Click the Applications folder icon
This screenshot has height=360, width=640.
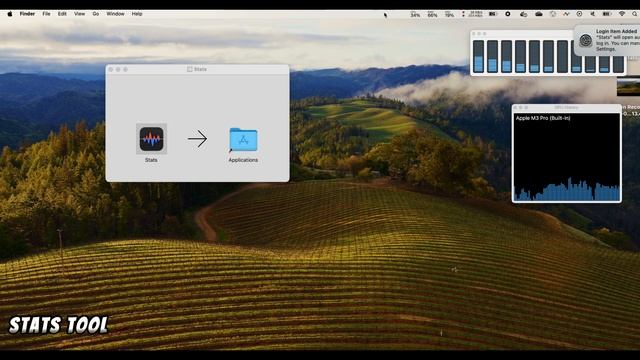click(x=243, y=140)
